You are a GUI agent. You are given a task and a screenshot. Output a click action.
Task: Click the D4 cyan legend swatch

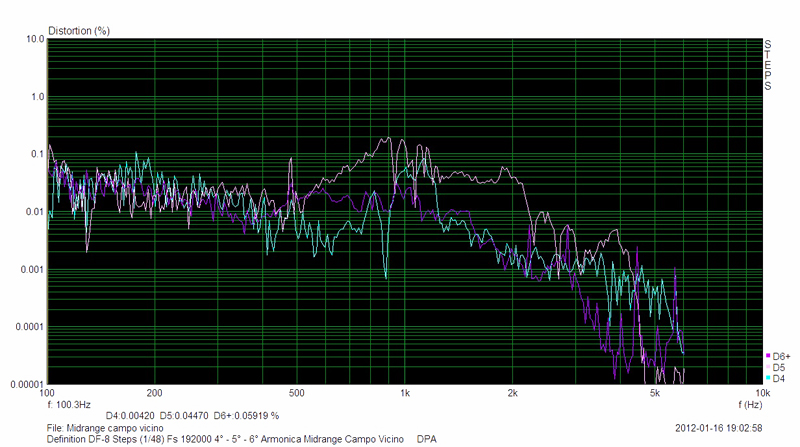(x=768, y=378)
